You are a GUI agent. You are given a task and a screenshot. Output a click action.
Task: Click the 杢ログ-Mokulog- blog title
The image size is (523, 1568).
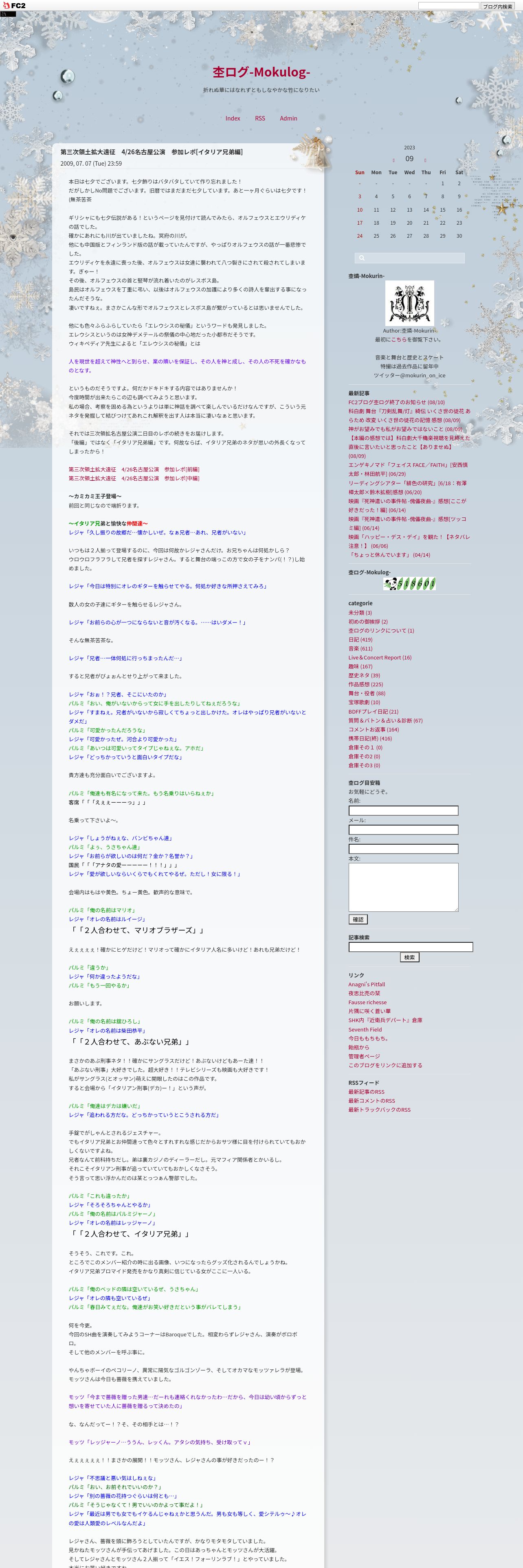pyautogui.click(x=261, y=72)
